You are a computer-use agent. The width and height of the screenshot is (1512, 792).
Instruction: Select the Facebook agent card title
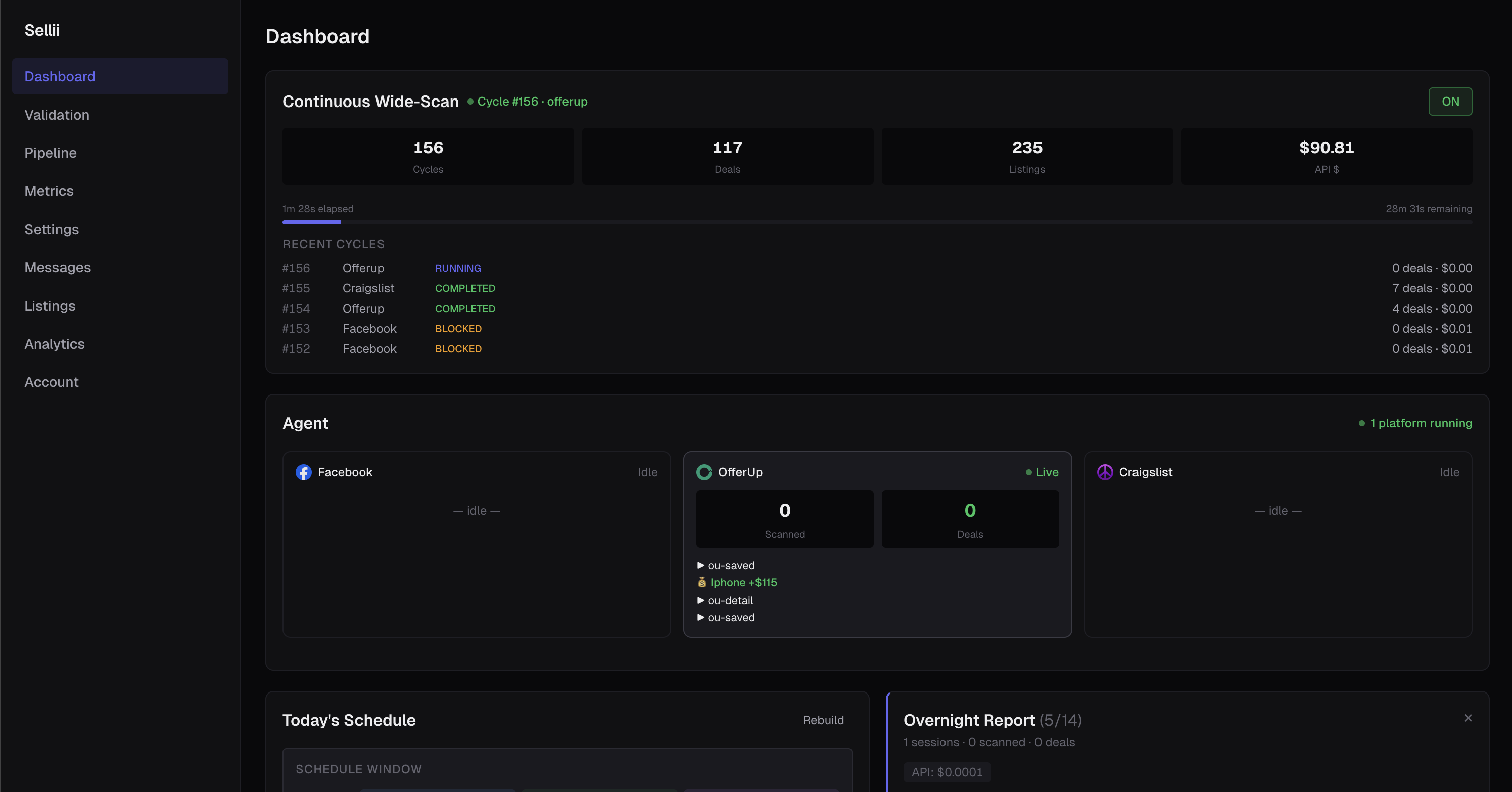pyautogui.click(x=344, y=472)
